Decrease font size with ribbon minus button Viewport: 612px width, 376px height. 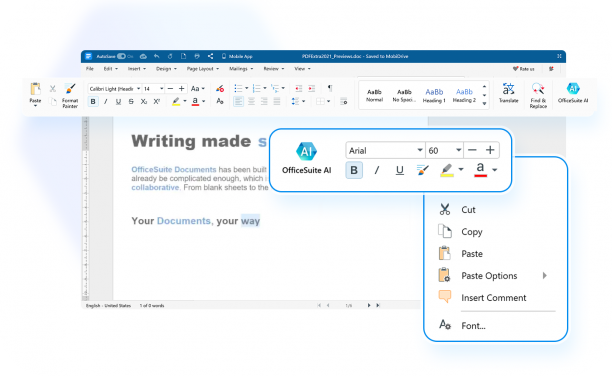click(x=170, y=89)
